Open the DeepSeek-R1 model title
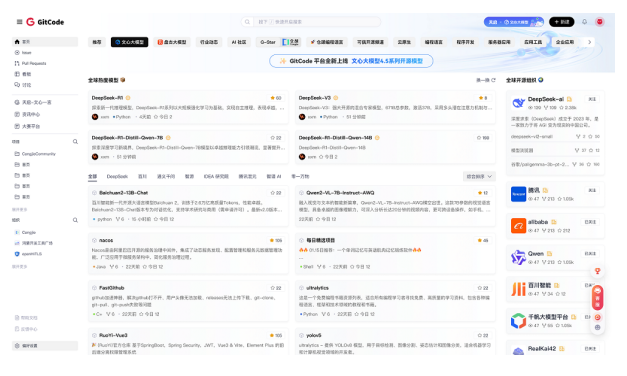The image size is (627, 376). click(107, 98)
